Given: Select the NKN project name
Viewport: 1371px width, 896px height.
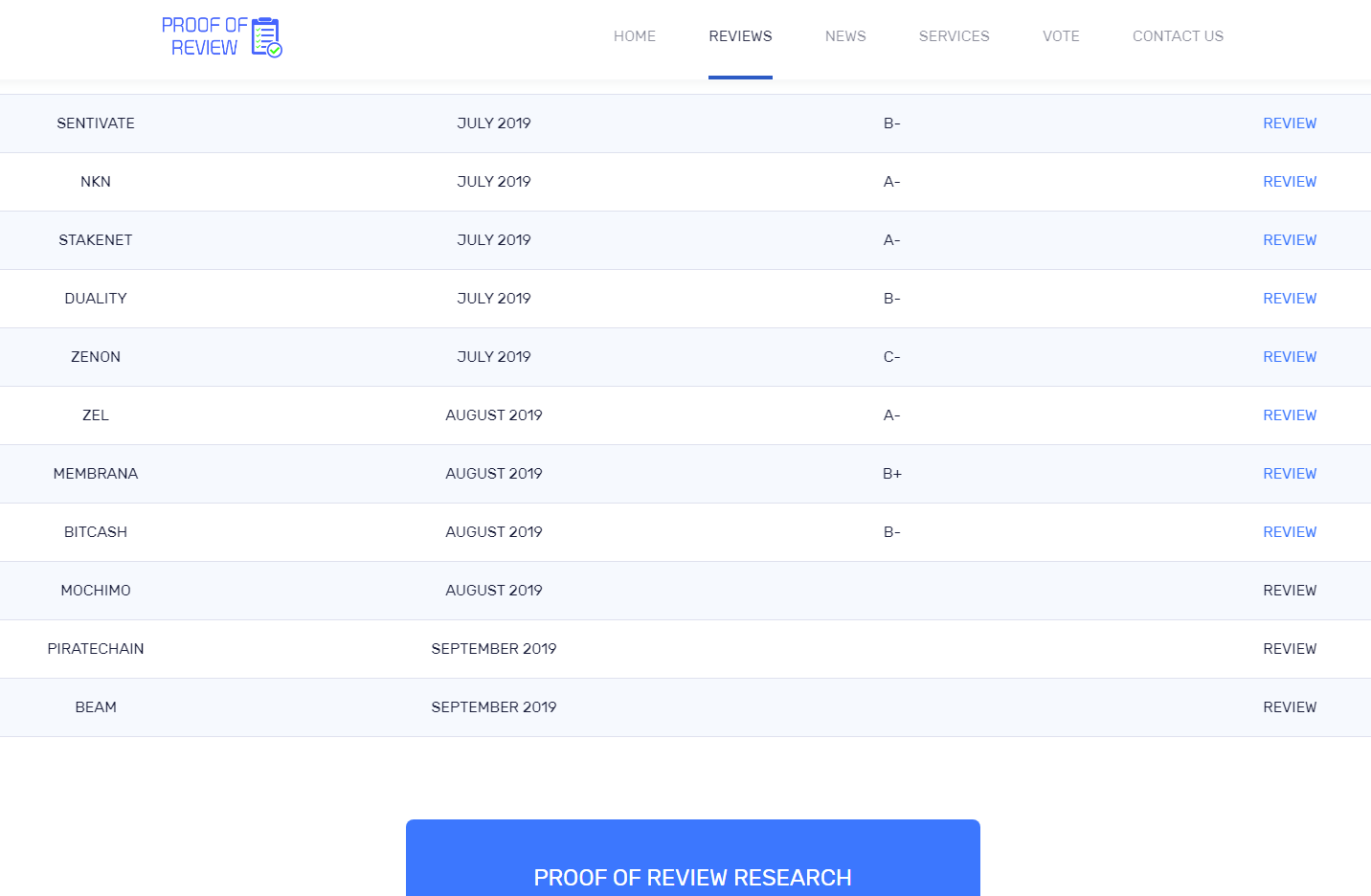Looking at the screenshot, I should (96, 182).
